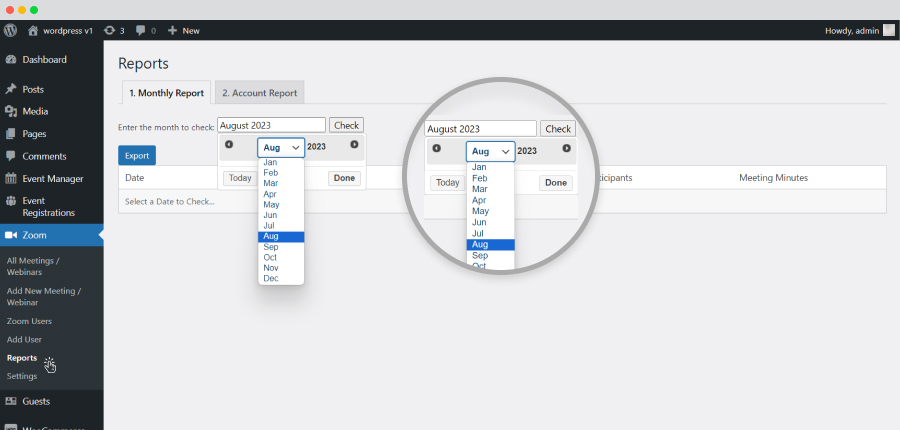Open pending updates circular-arrows icon showing 3
The height and width of the screenshot is (430, 900).
109,30
